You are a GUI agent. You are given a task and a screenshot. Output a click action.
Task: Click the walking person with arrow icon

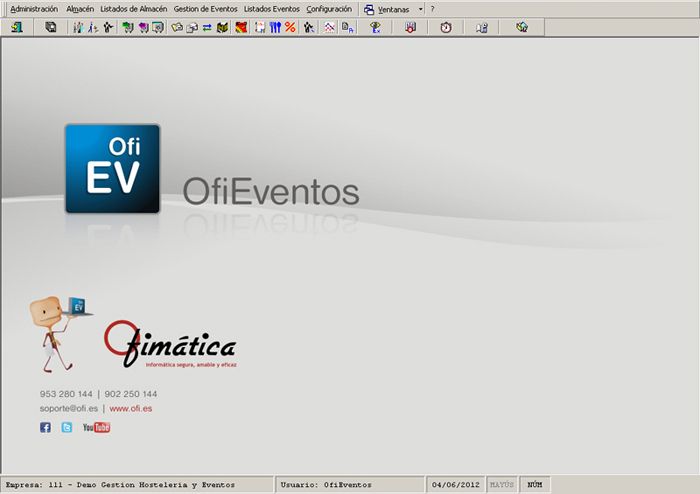click(x=93, y=28)
